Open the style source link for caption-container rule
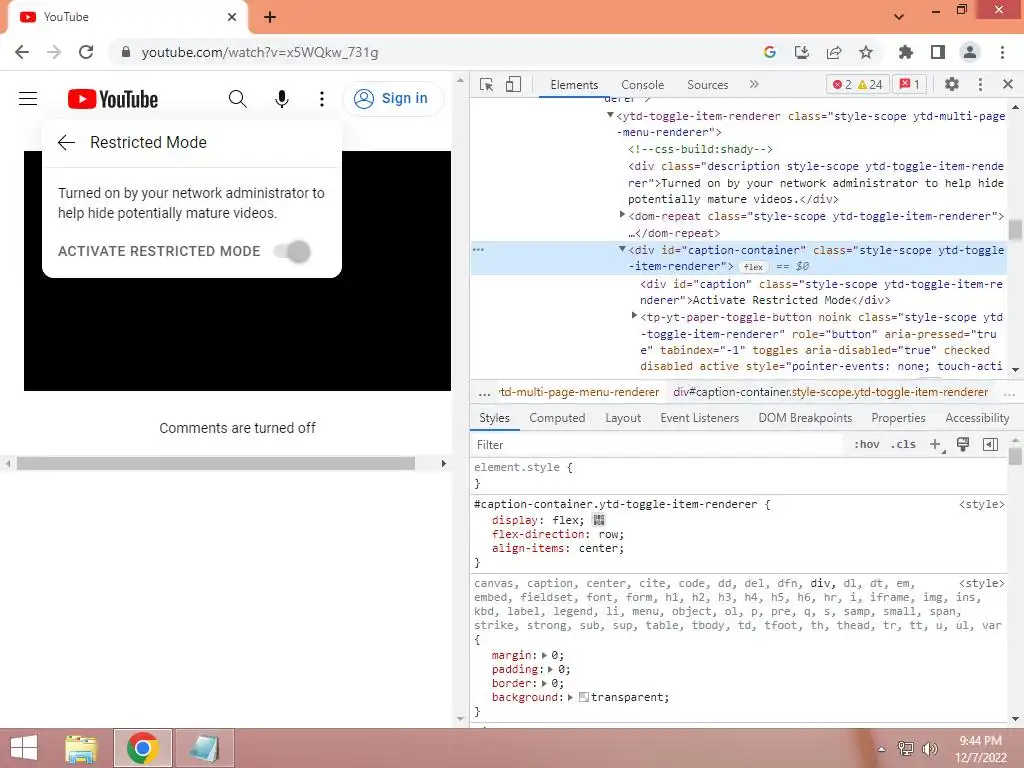 pos(981,504)
